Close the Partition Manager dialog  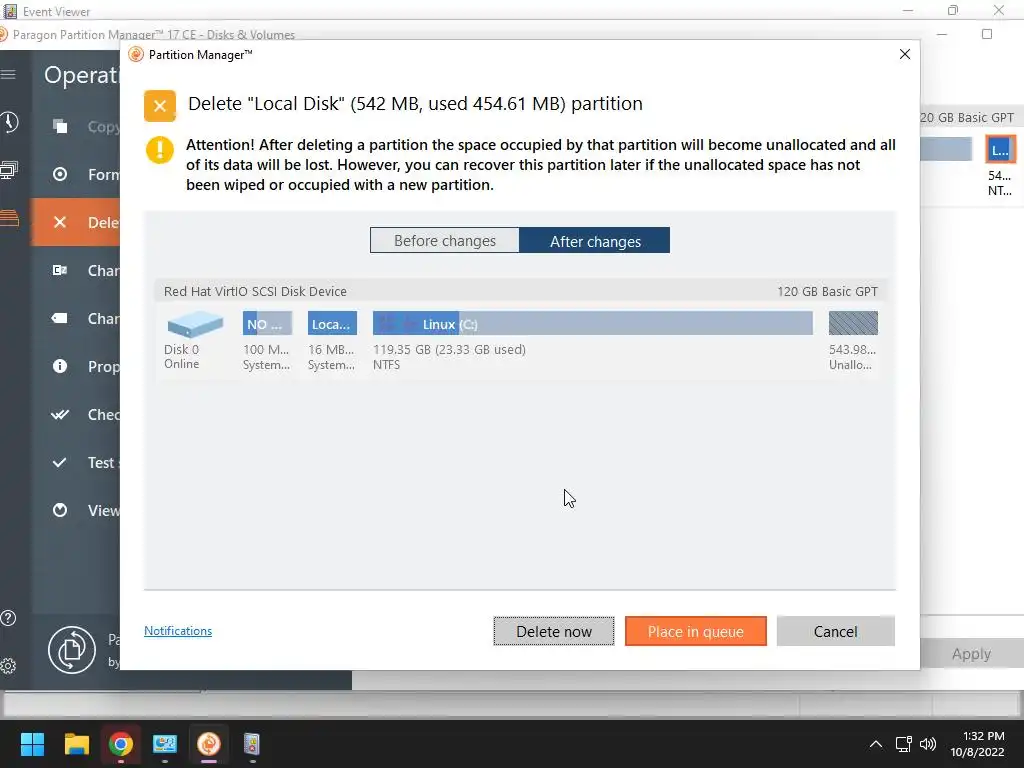(904, 54)
